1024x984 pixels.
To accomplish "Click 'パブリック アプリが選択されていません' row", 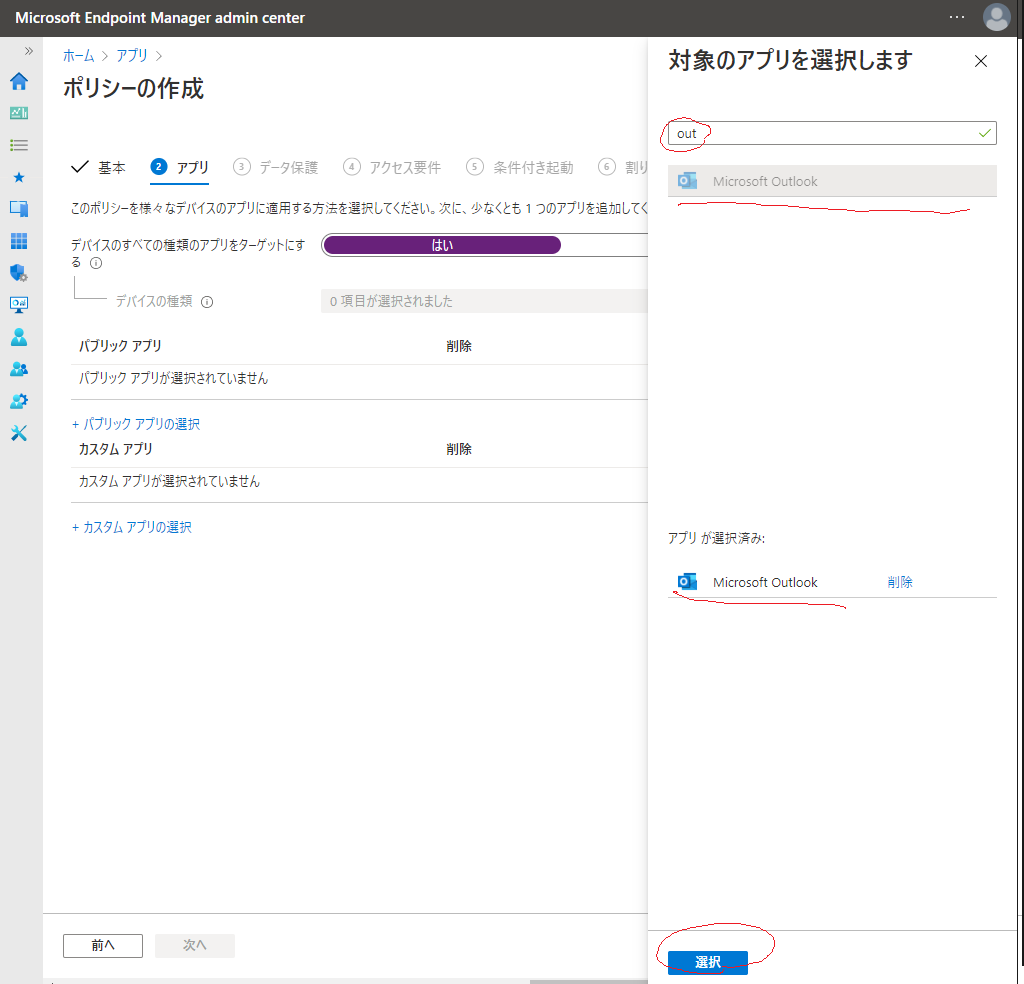I will pos(359,379).
